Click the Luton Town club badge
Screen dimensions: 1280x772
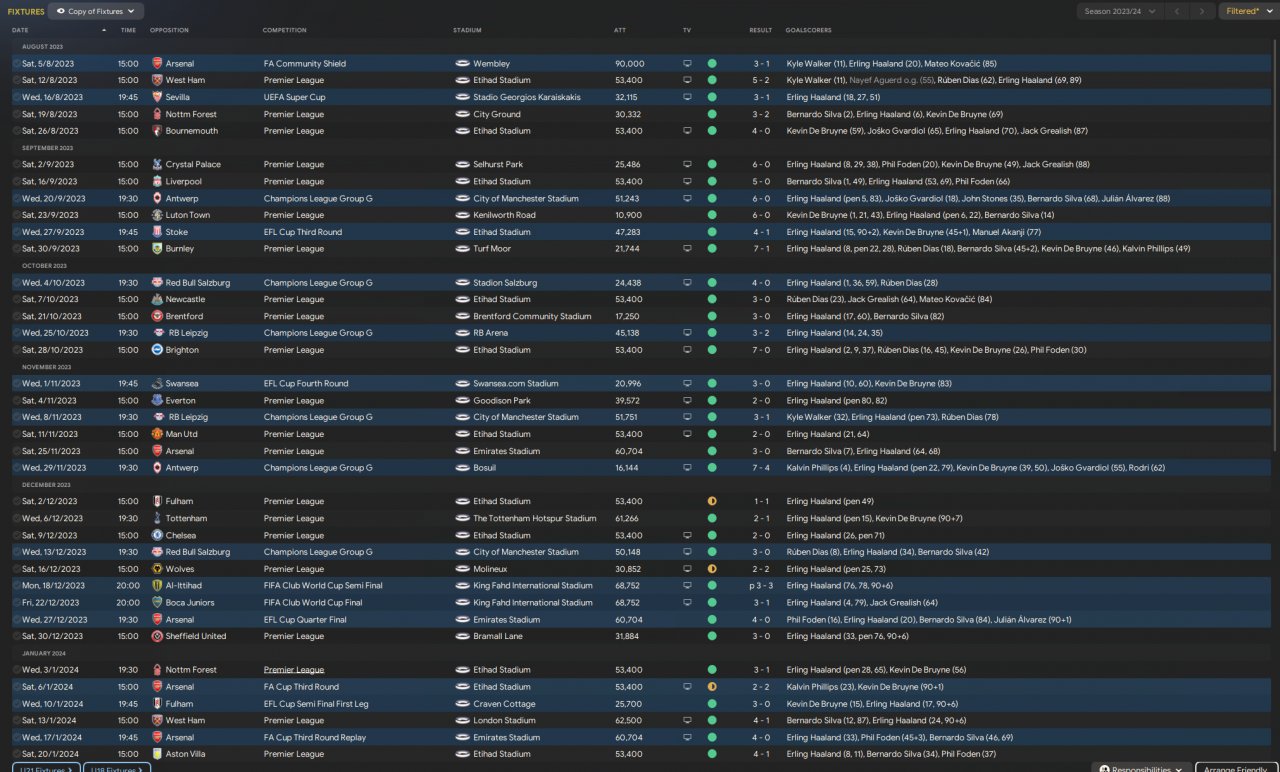tap(157, 215)
